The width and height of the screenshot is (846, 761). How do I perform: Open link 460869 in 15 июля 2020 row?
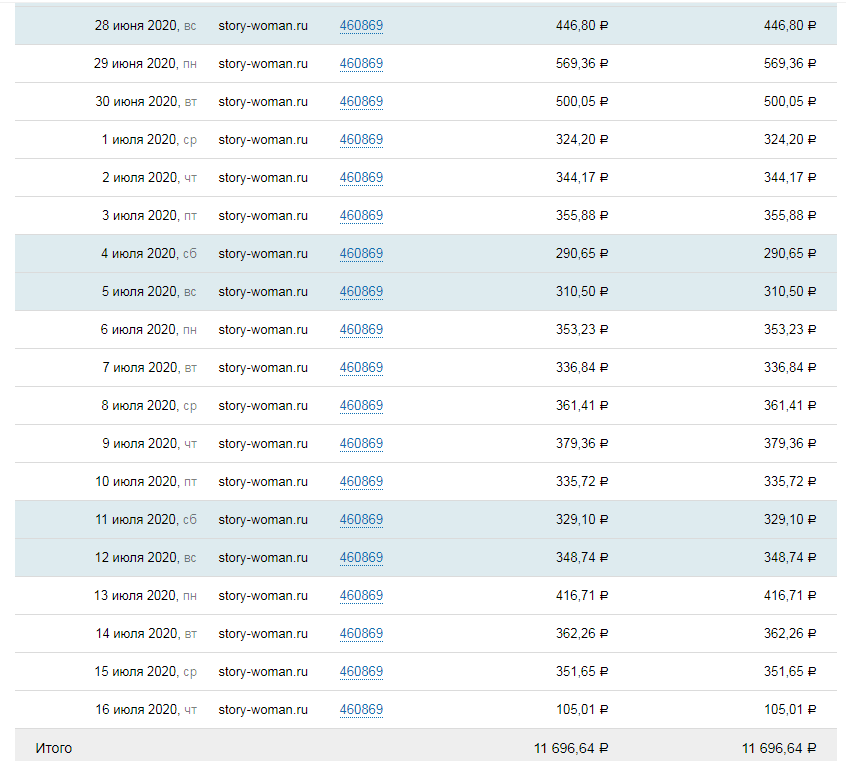point(361,671)
